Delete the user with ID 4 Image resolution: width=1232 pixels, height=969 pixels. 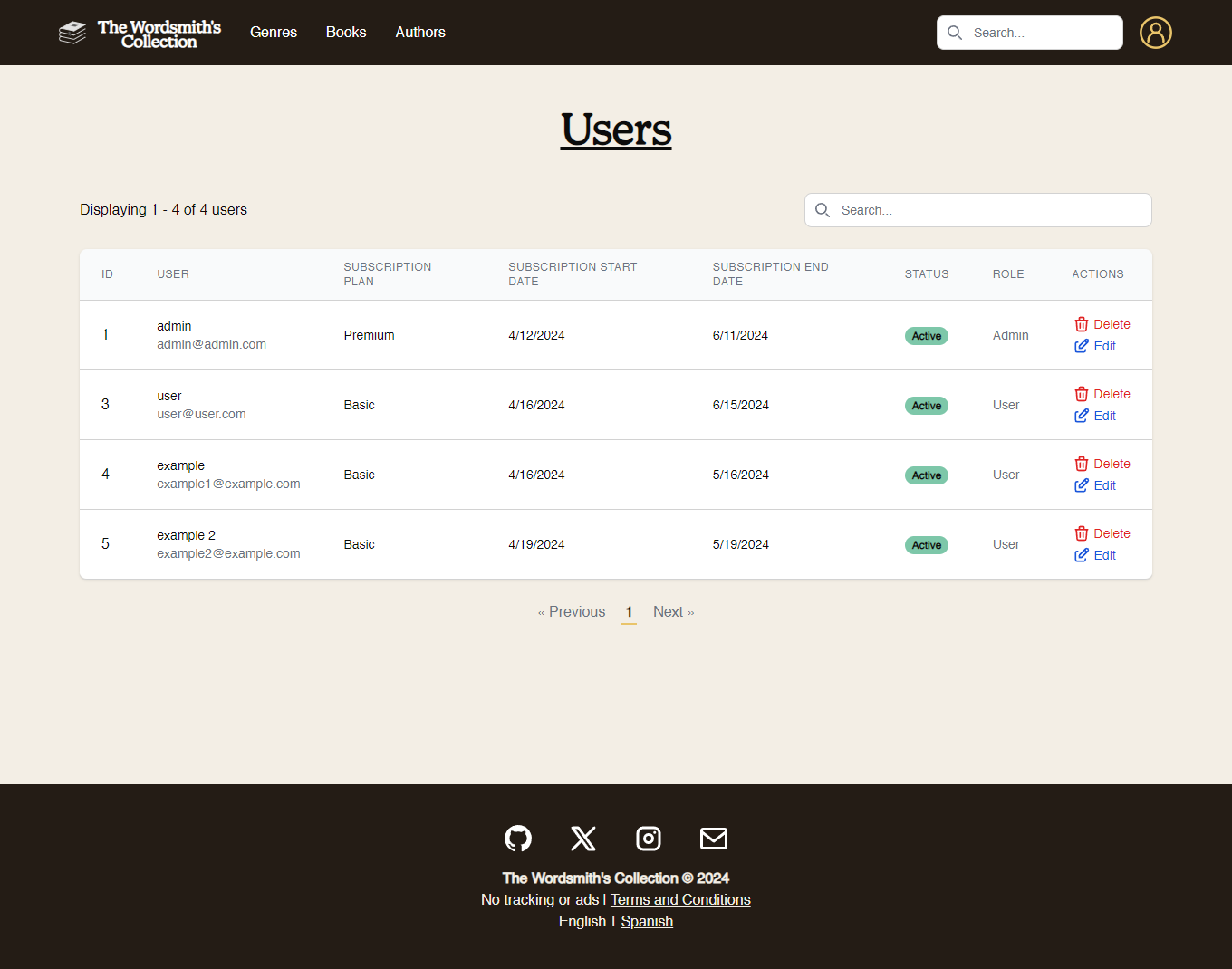[1102, 464]
